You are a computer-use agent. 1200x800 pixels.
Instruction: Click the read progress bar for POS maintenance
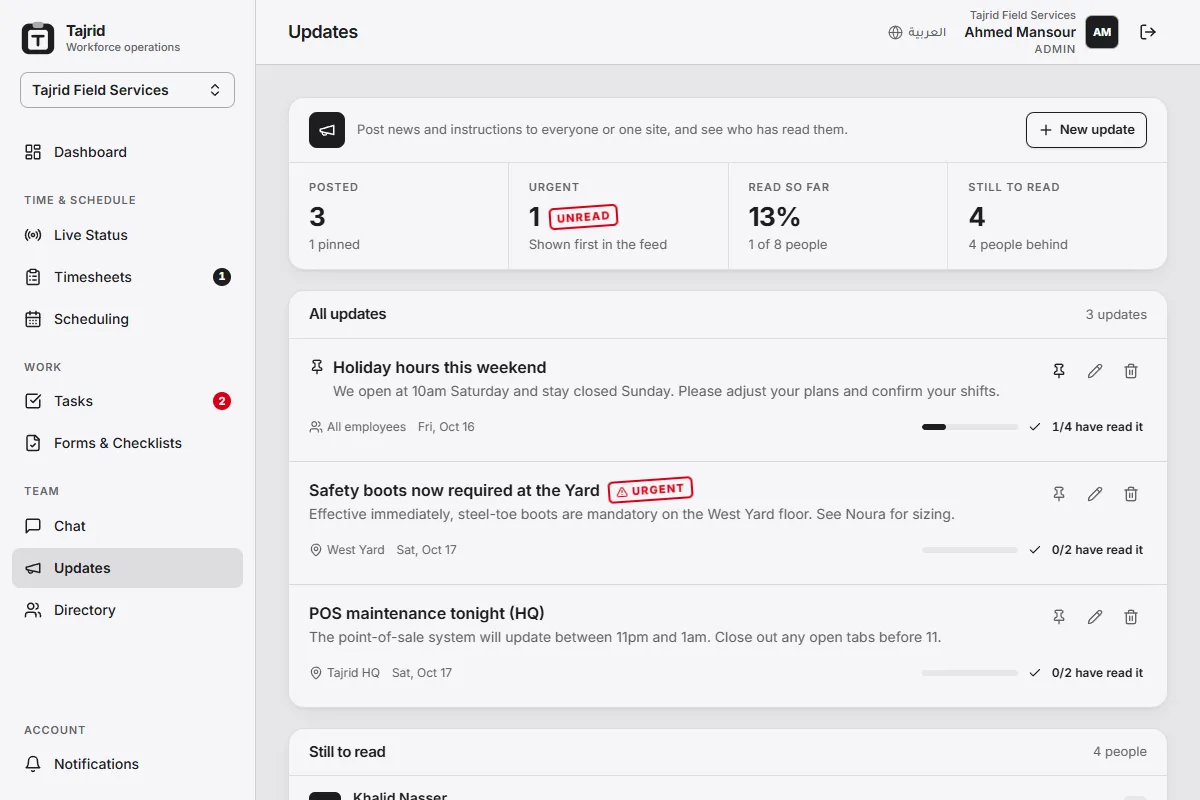[x=970, y=673]
